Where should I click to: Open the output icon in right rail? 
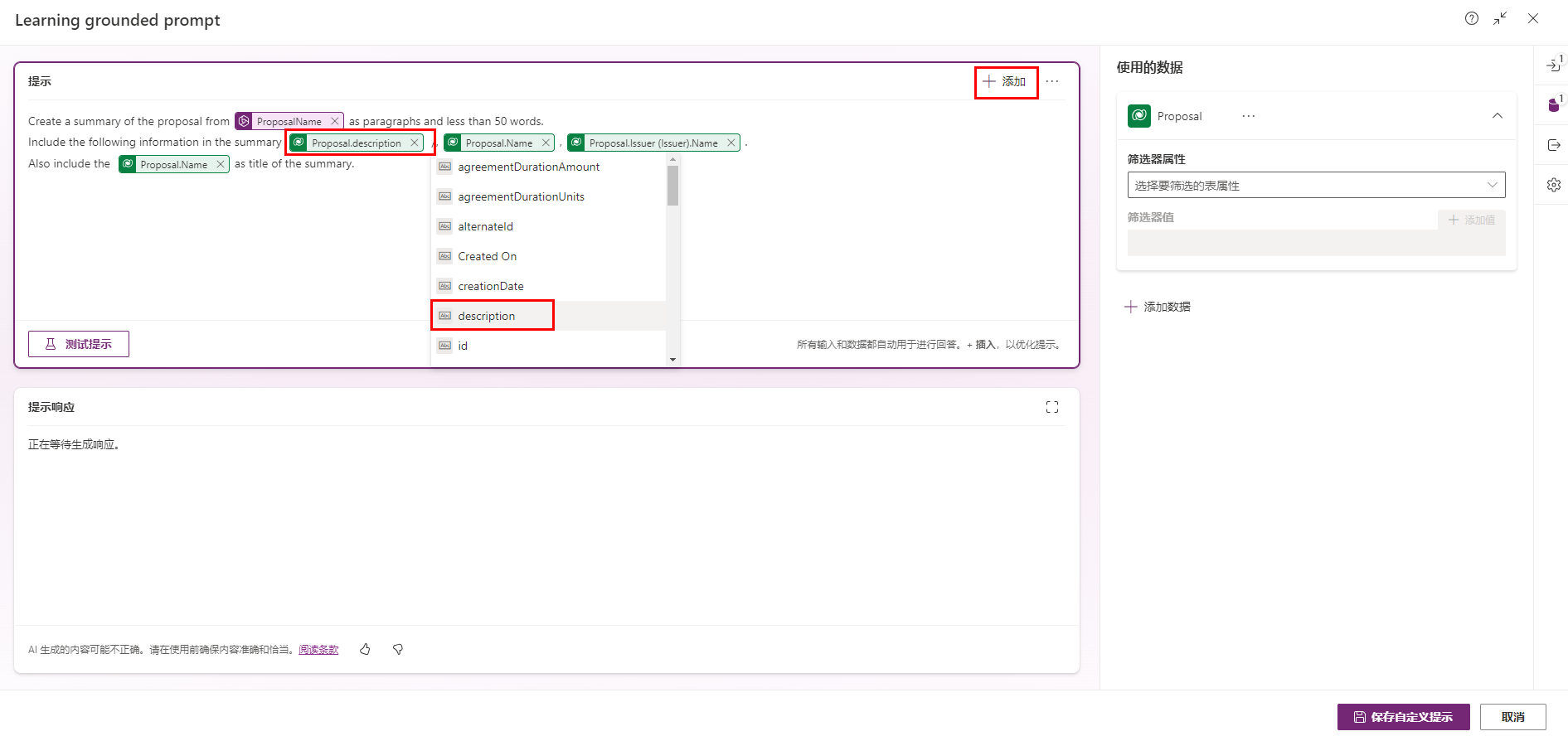pyautogui.click(x=1553, y=145)
